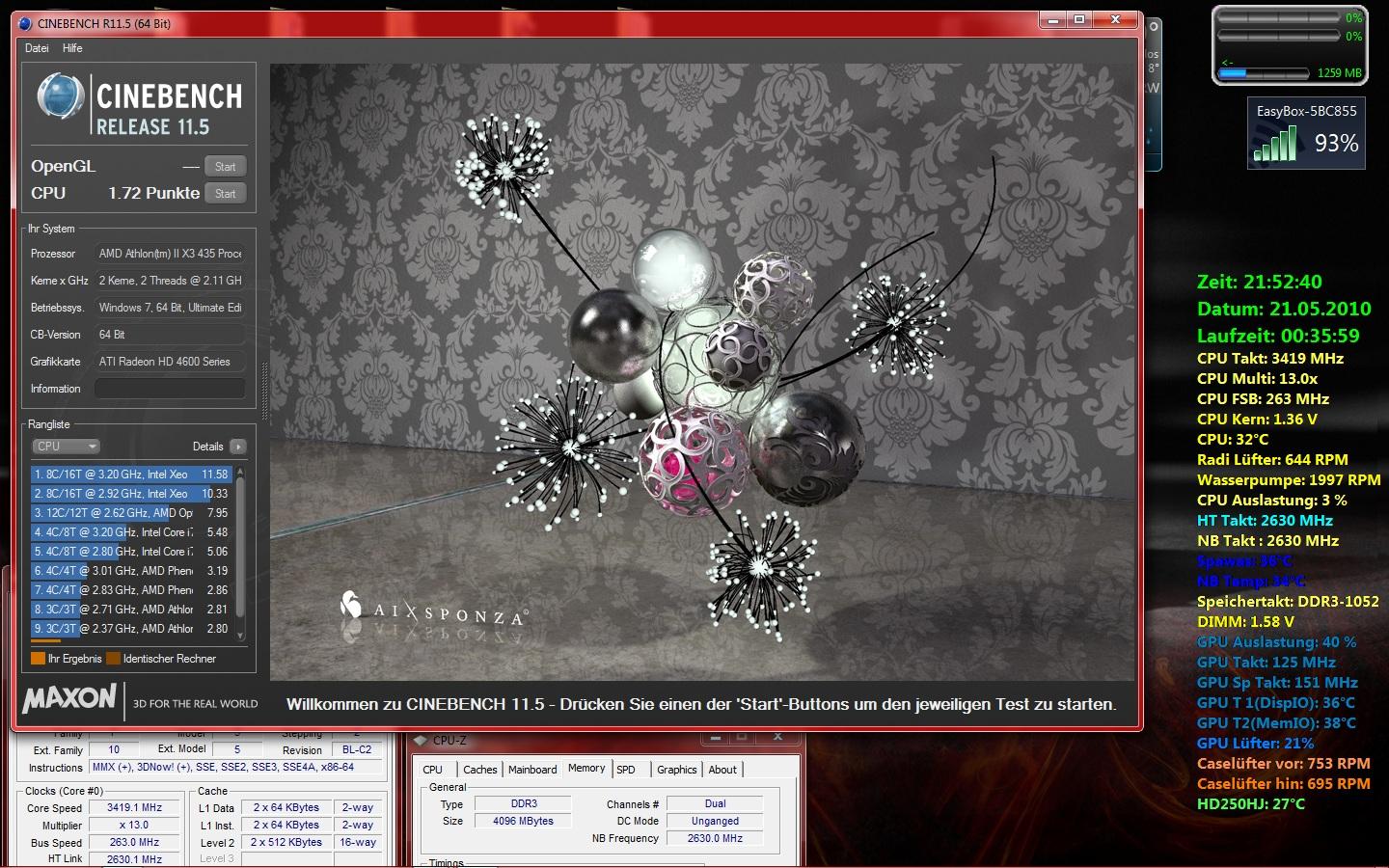Image resolution: width=1389 pixels, height=868 pixels.
Task: Click the WiFi signal bars gadget icon
Action: pyautogui.click(x=1276, y=145)
